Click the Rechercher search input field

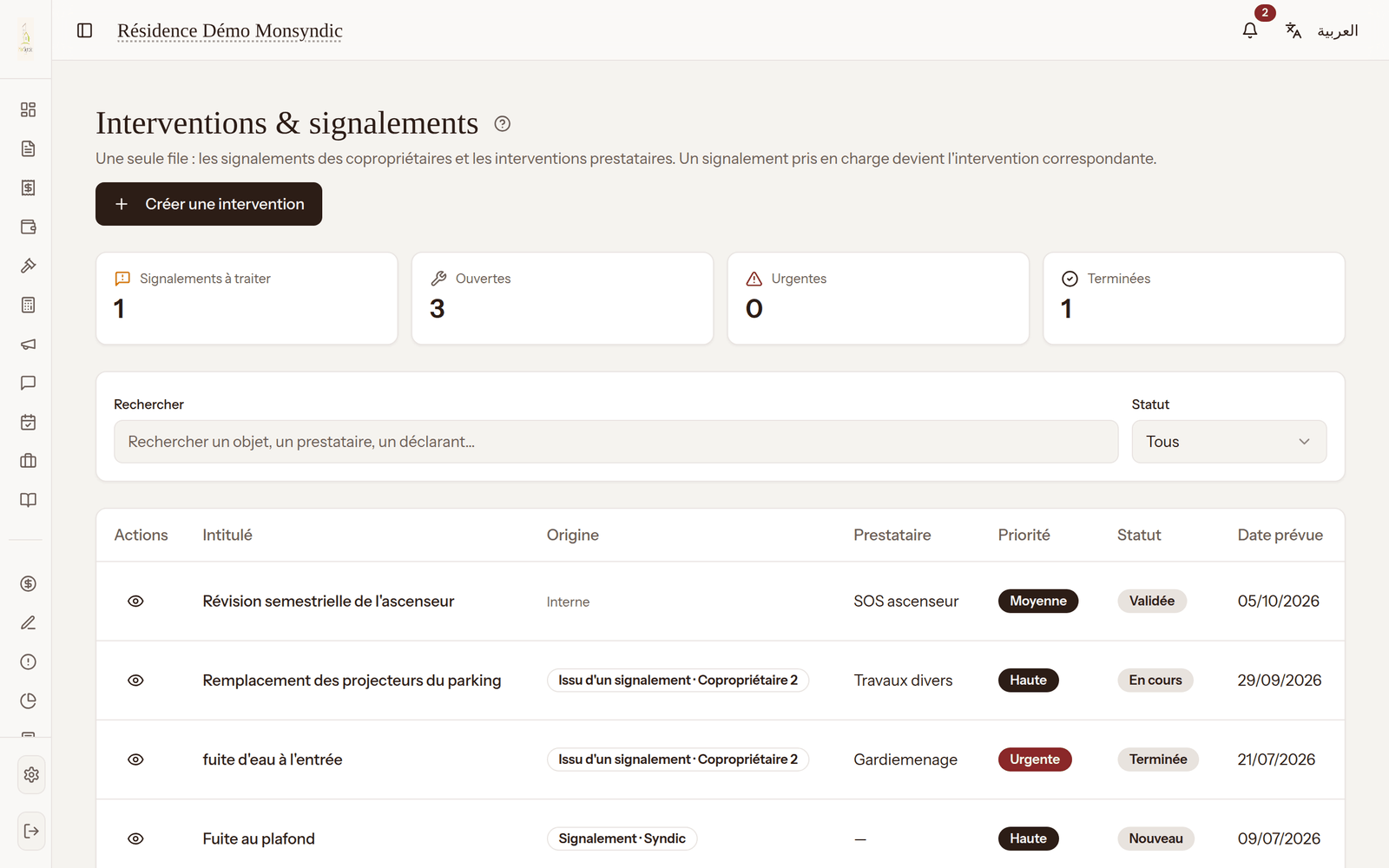[616, 442]
